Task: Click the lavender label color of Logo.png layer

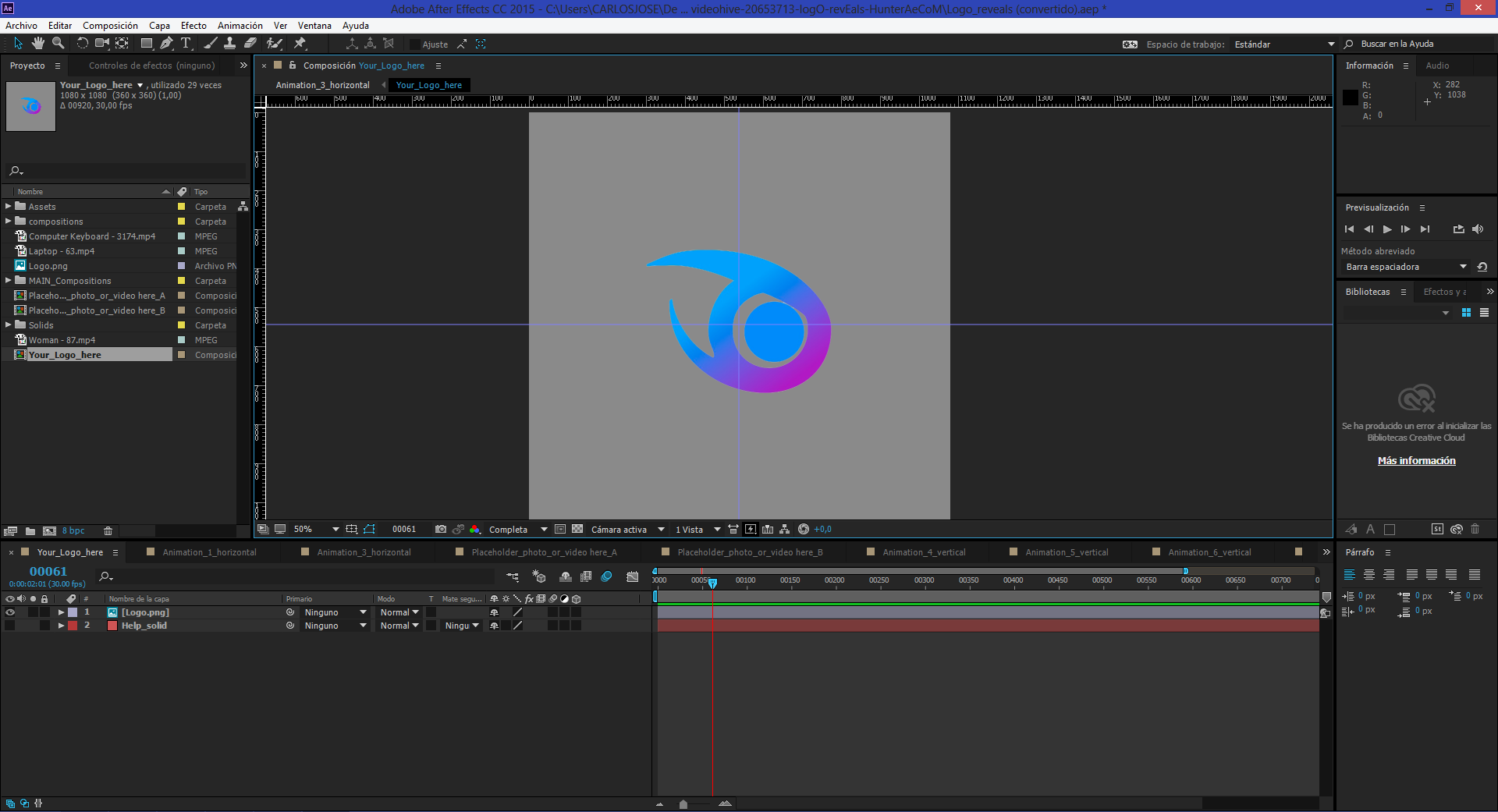Action: pyautogui.click(x=73, y=612)
